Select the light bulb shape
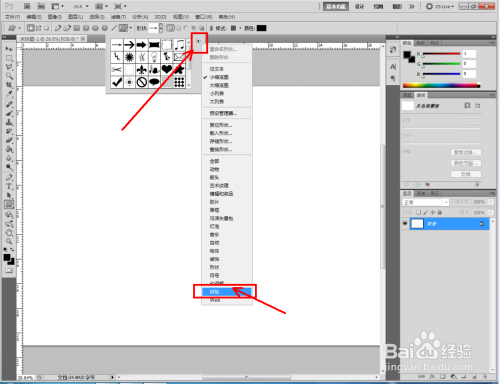This screenshot has width=500, height=384. (154, 57)
